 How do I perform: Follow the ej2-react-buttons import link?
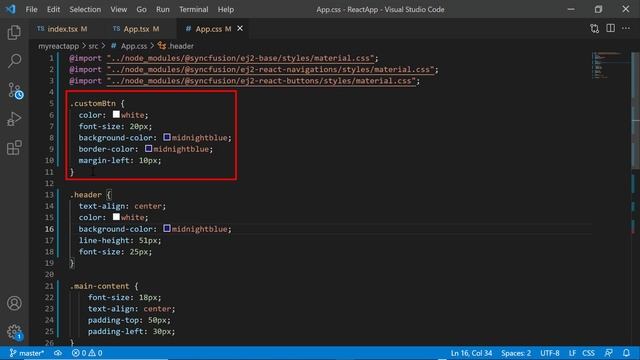click(x=261, y=81)
